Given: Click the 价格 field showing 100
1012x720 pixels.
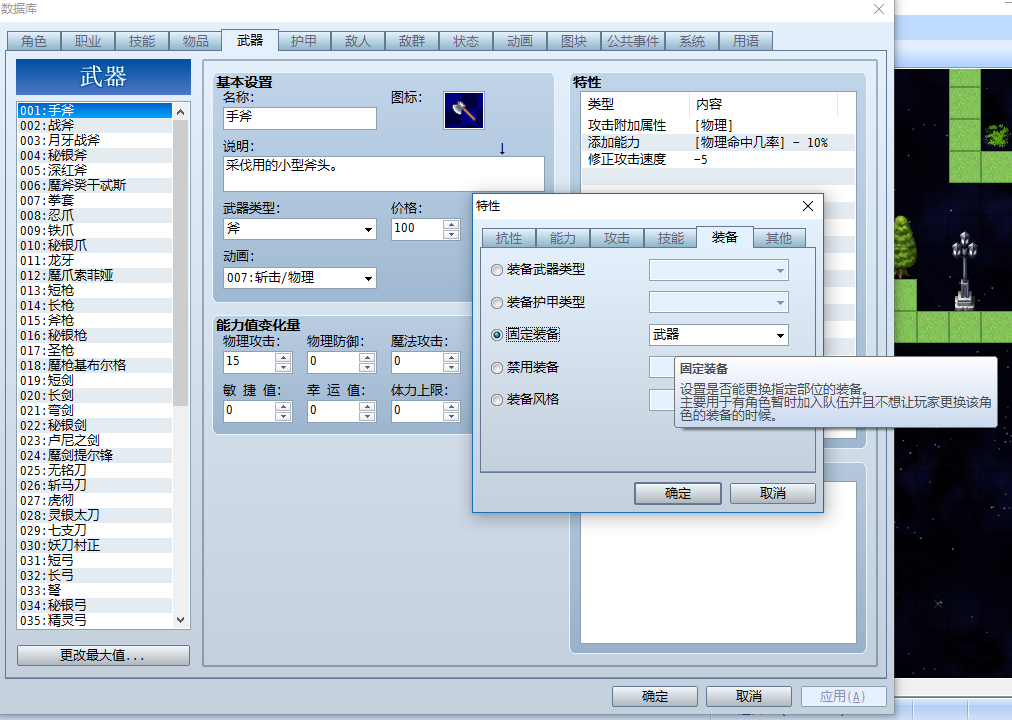Looking at the screenshot, I should 418,229.
